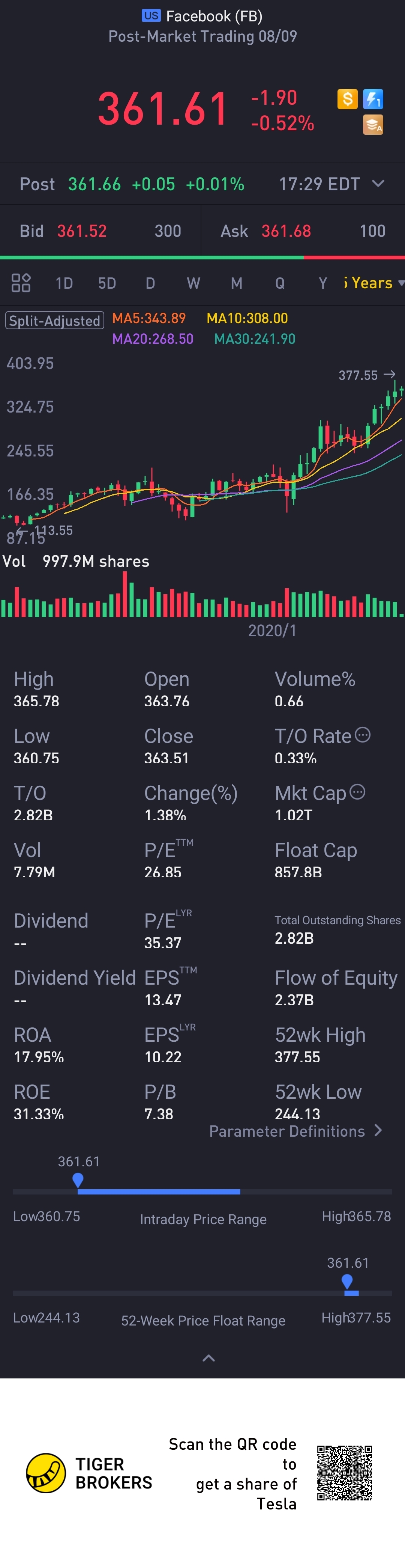Tap the info icon beside T/O Rate
Screen dimensions: 405x1568
[x=362, y=735]
